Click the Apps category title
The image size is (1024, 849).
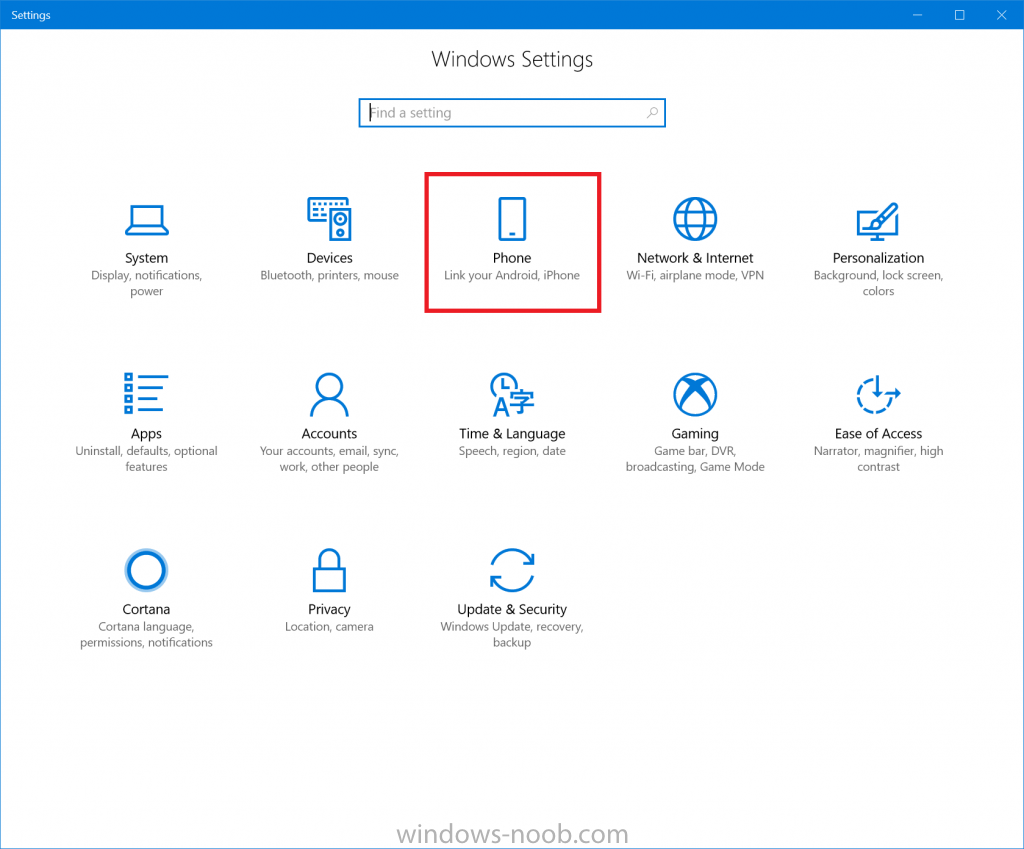tap(146, 434)
